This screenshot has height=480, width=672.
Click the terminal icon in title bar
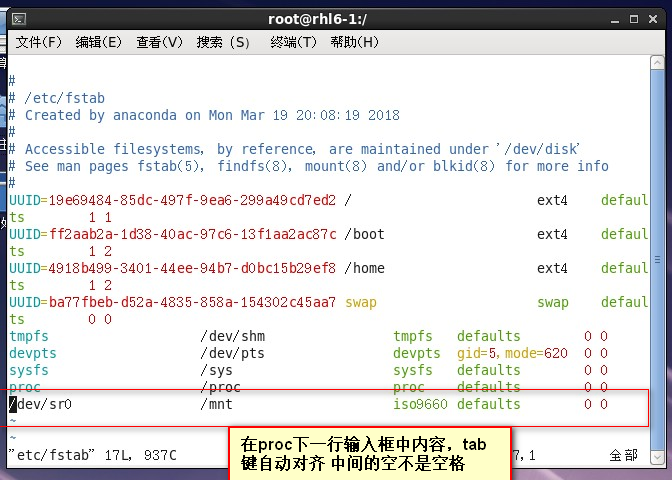click(x=19, y=19)
